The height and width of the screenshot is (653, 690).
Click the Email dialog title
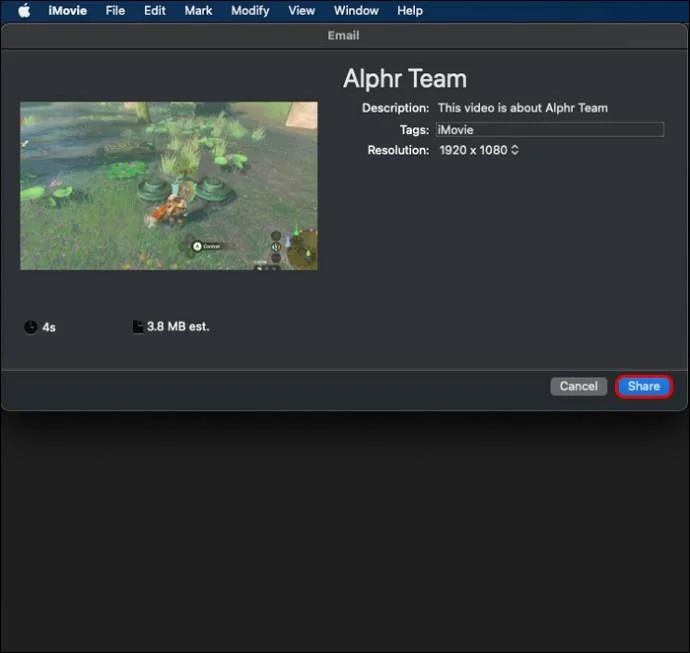coord(343,36)
